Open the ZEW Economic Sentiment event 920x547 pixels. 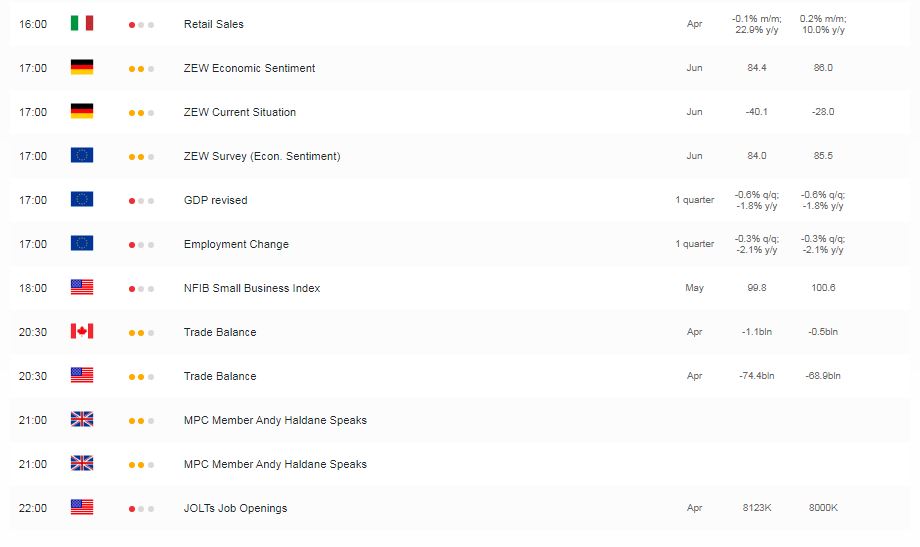[249, 68]
